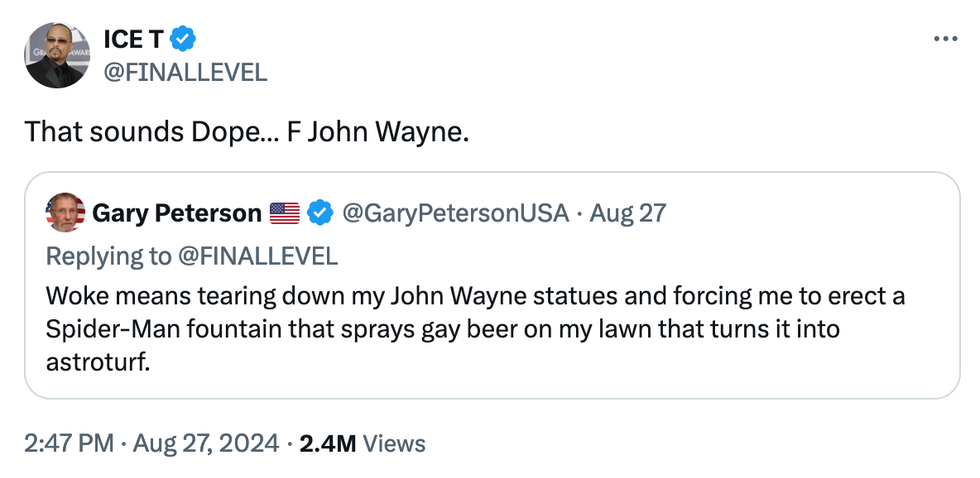980x478 pixels.
Task: Click the 'Views' label in the footer
Action: click(394, 443)
